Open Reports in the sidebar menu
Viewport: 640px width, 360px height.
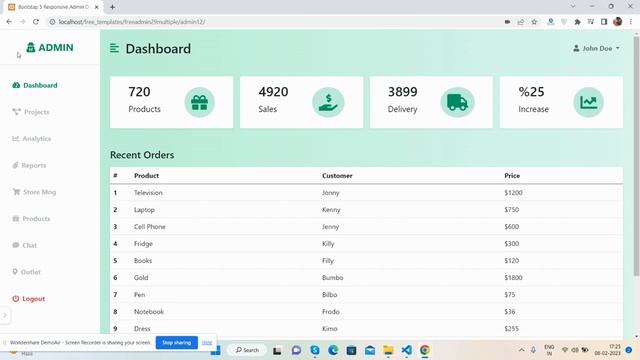29,165
